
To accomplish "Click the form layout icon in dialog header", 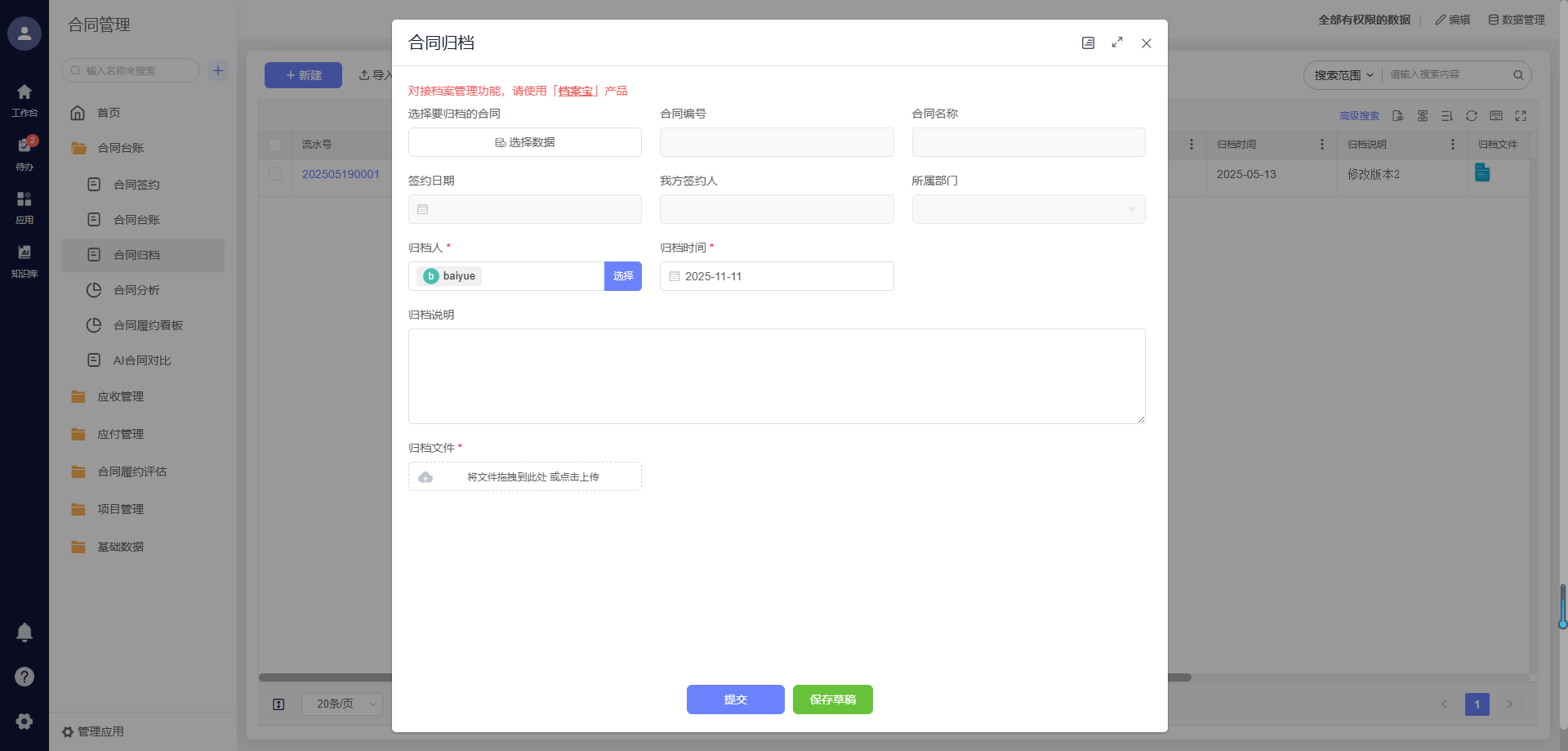I will pos(1088,42).
